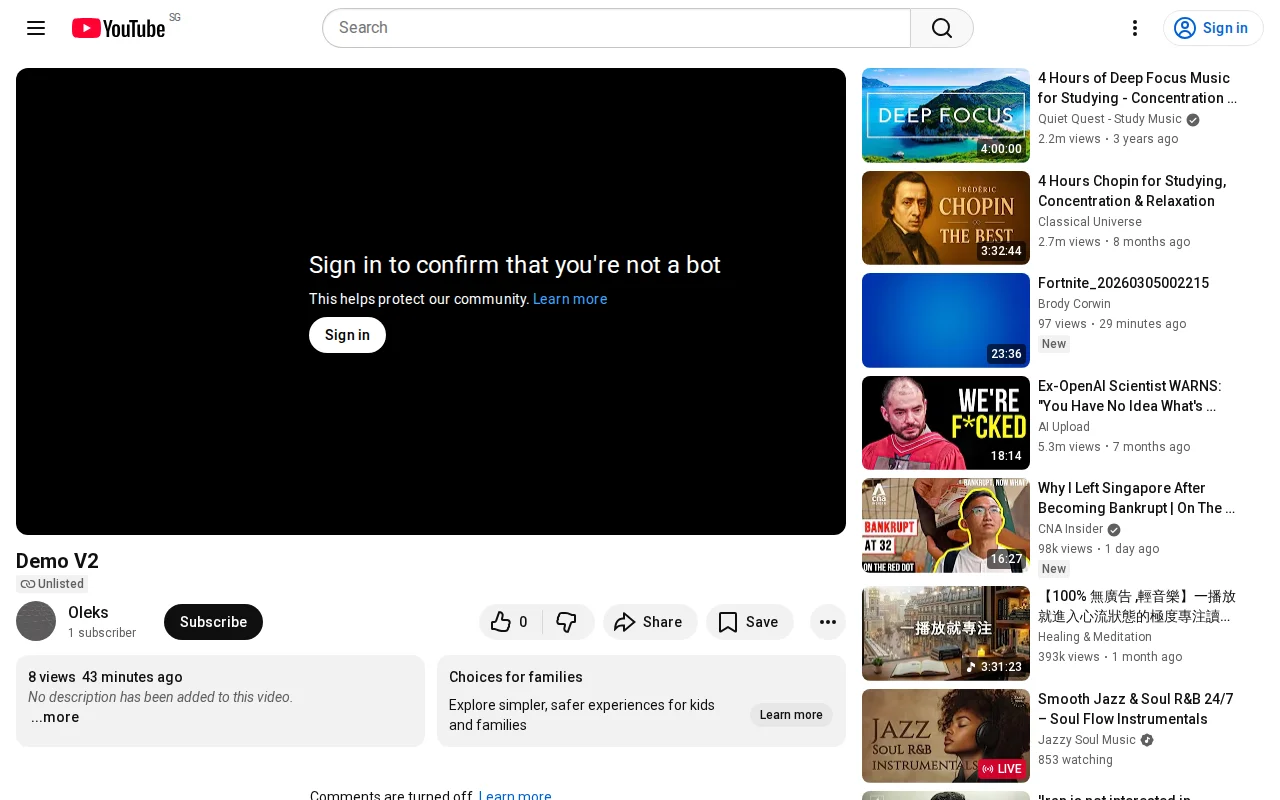Subscribe to the Oleks channel
1280x800 pixels.
pyautogui.click(x=213, y=622)
